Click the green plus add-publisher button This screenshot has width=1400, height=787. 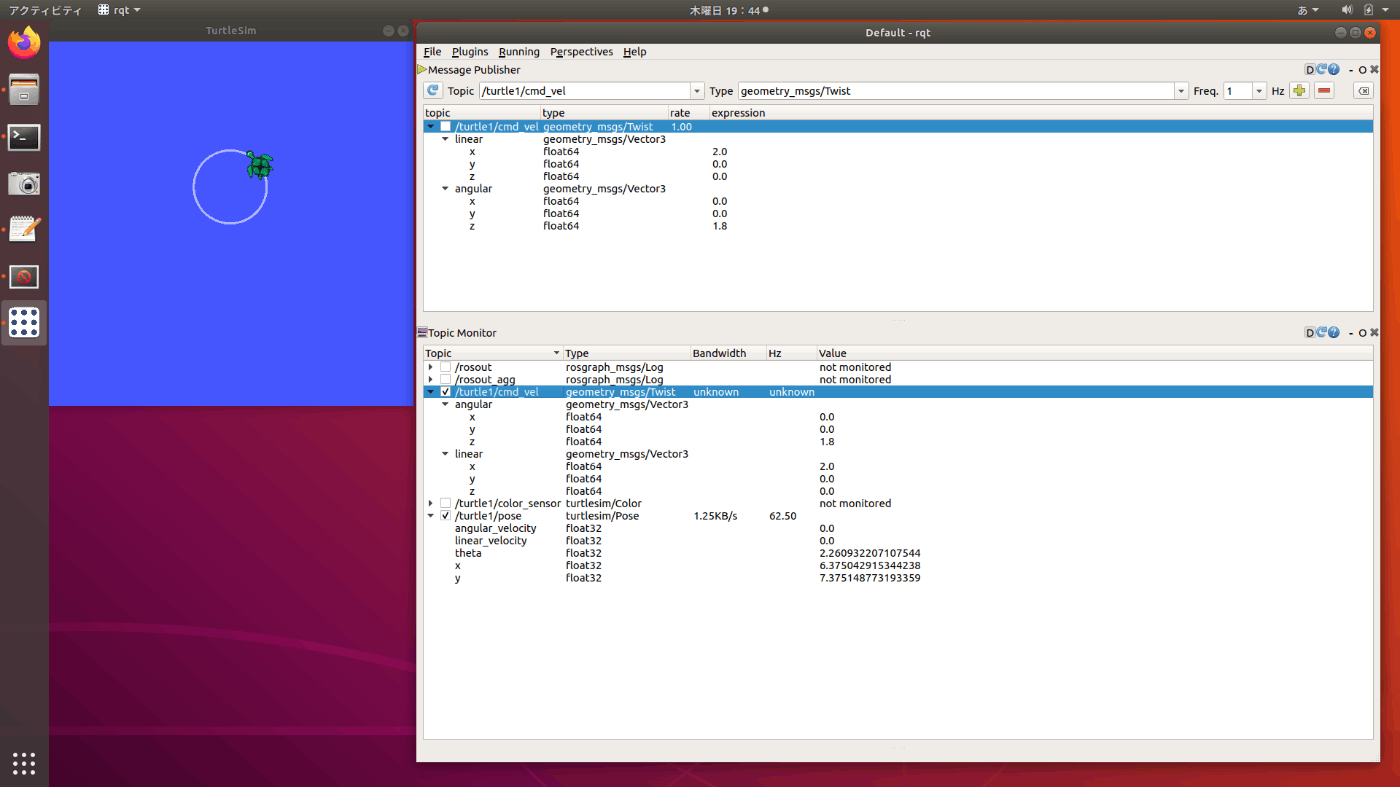click(x=1299, y=91)
